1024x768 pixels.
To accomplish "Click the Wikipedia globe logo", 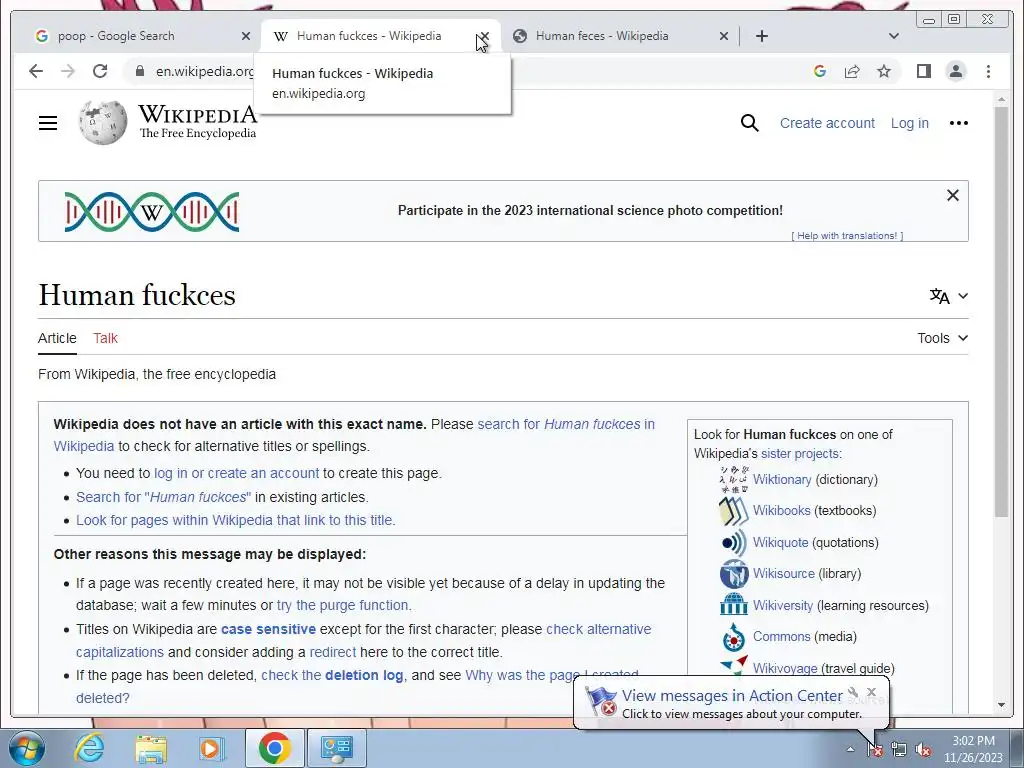I will (x=103, y=123).
